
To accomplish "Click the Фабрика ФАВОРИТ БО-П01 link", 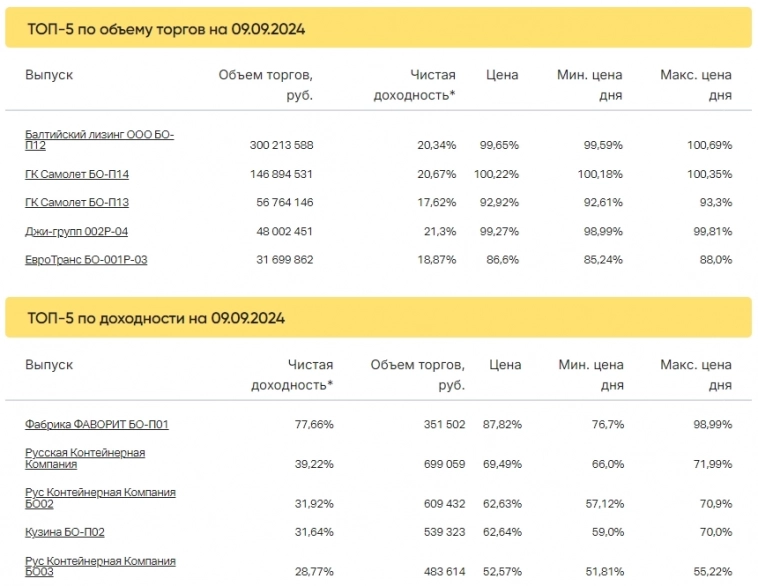I will click(x=97, y=424).
